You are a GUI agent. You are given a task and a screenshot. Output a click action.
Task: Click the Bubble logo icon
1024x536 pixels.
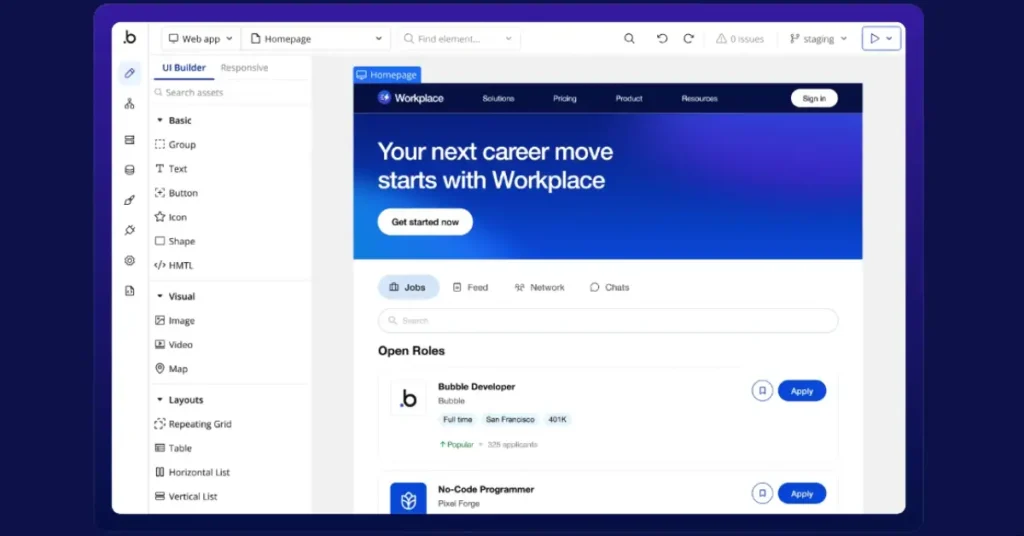click(129, 38)
